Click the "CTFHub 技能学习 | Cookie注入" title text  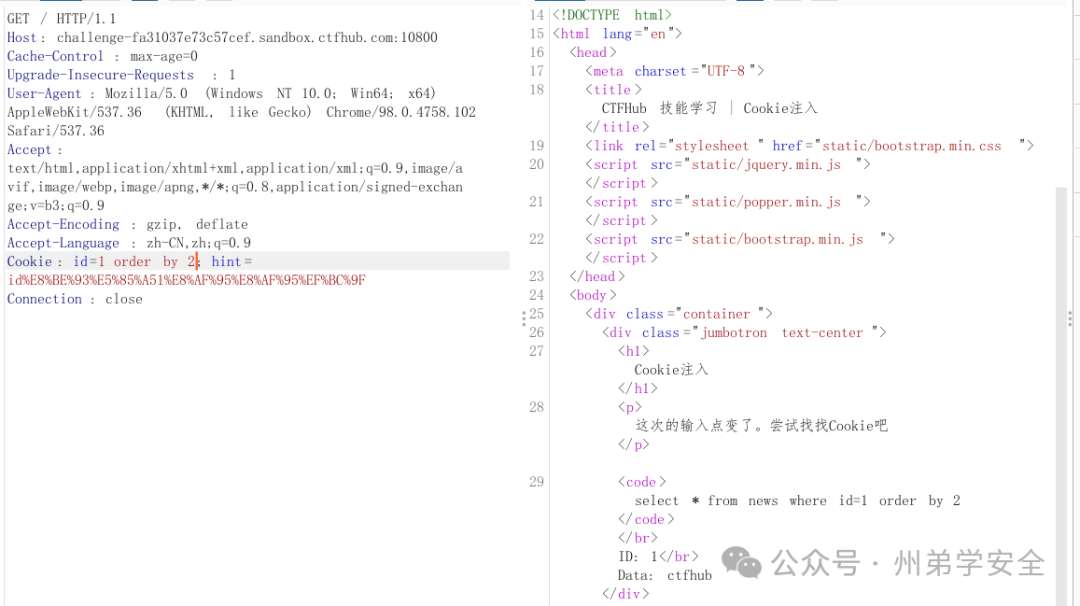tap(709, 108)
